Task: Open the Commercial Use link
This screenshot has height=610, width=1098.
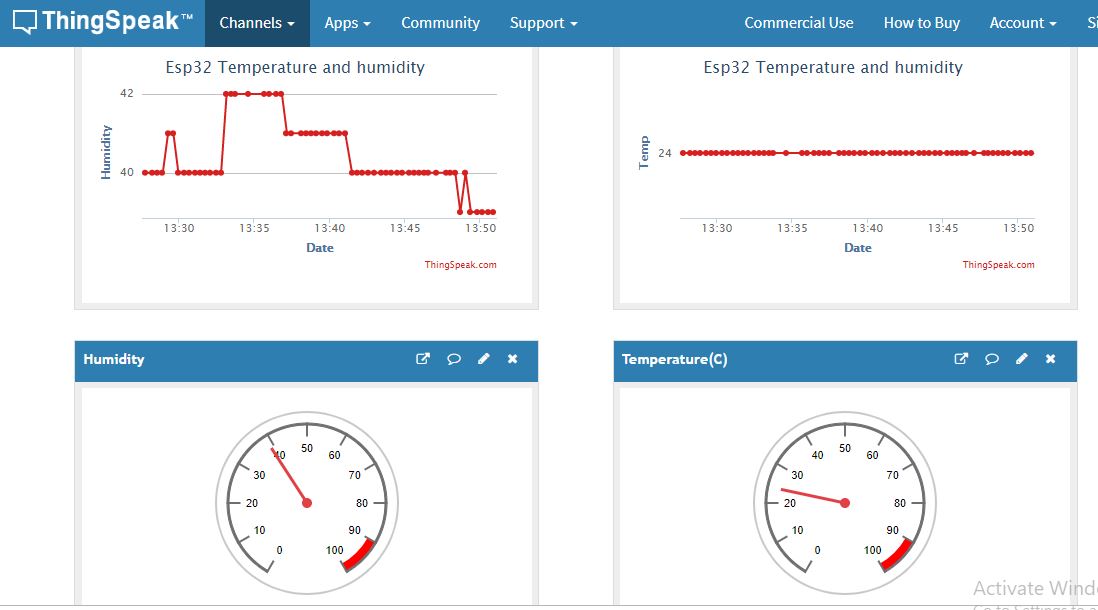Action: [x=799, y=23]
